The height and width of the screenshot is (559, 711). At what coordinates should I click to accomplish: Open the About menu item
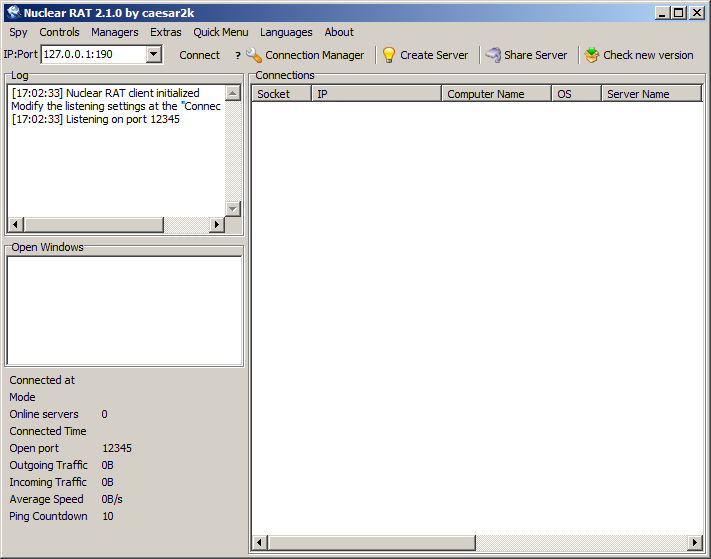click(339, 32)
